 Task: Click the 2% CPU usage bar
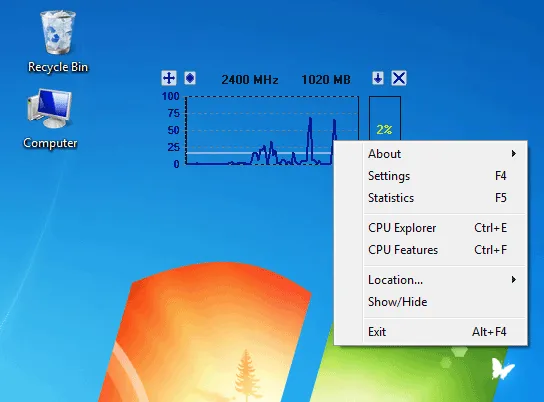pos(385,119)
